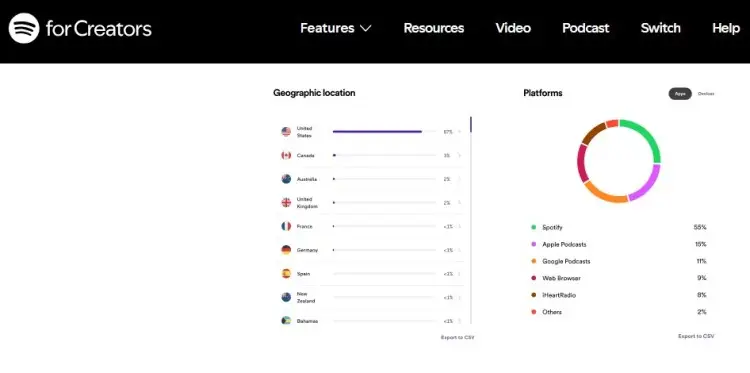Click the red Others legend dot
750x373 pixels.
[x=533, y=312]
